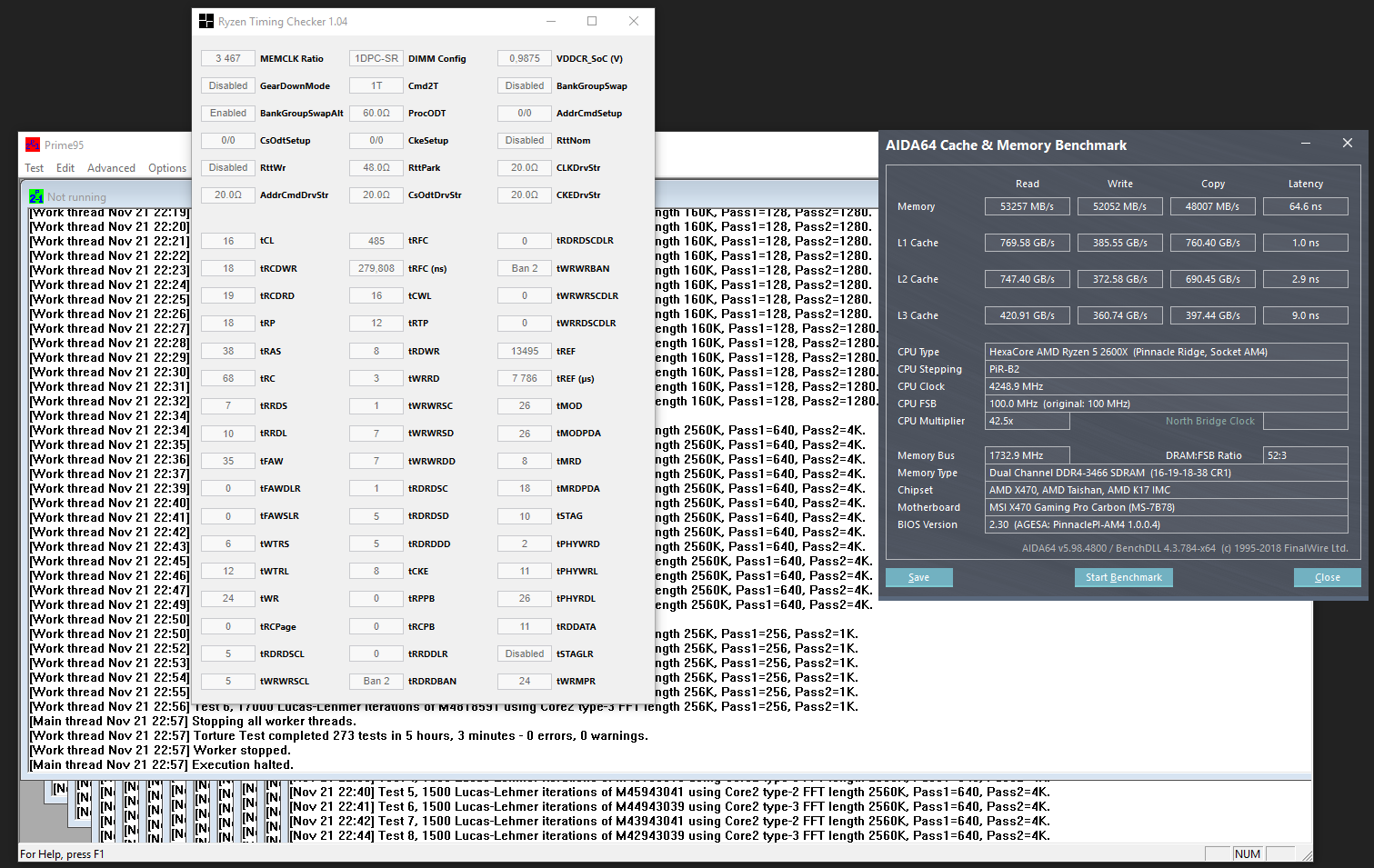Image resolution: width=1374 pixels, height=868 pixels.
Task: Open the Edit menu in Prime95
Action: coord(65,168)
